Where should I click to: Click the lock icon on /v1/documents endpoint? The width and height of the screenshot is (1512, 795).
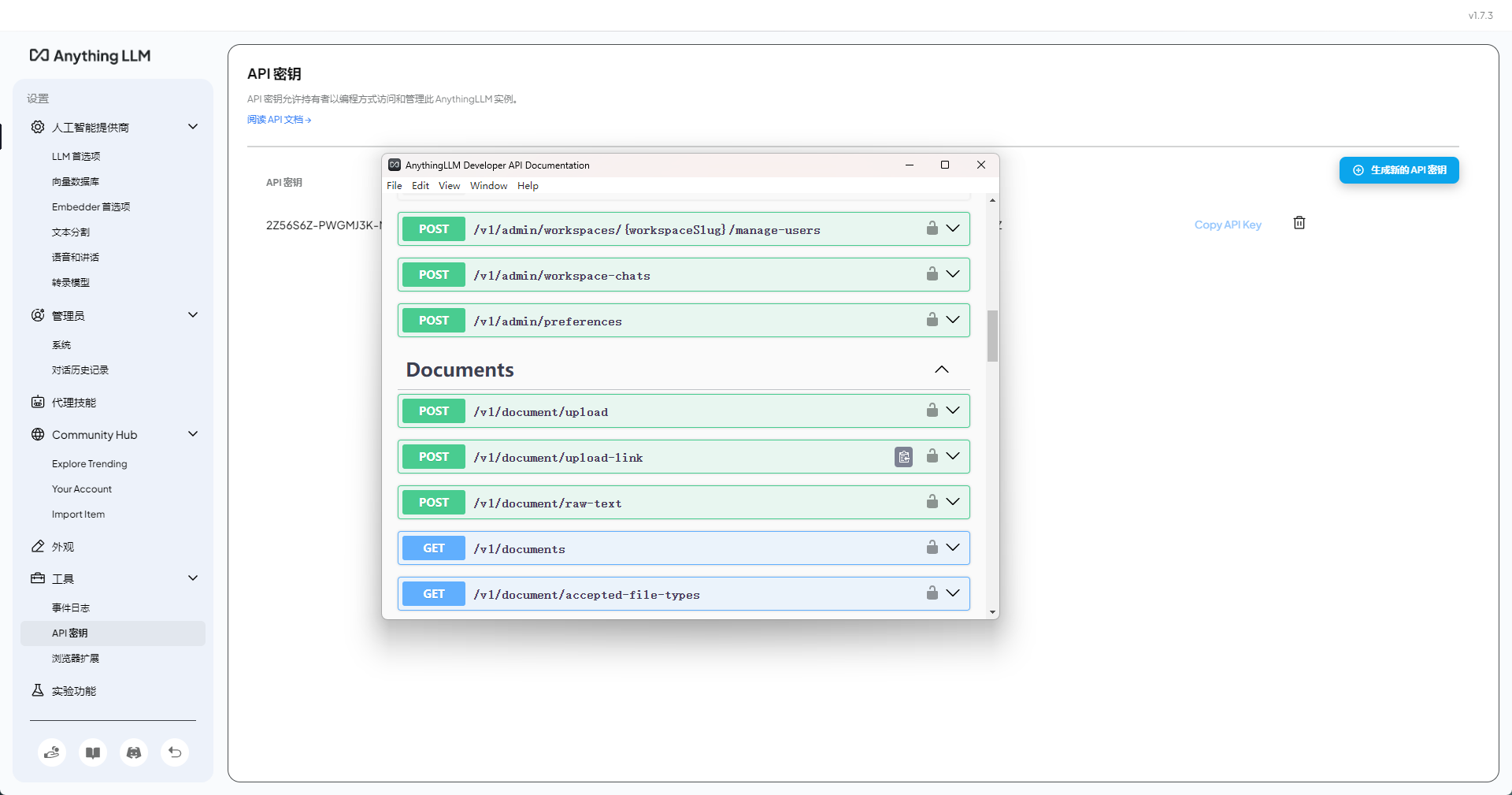tap(932, 548)
